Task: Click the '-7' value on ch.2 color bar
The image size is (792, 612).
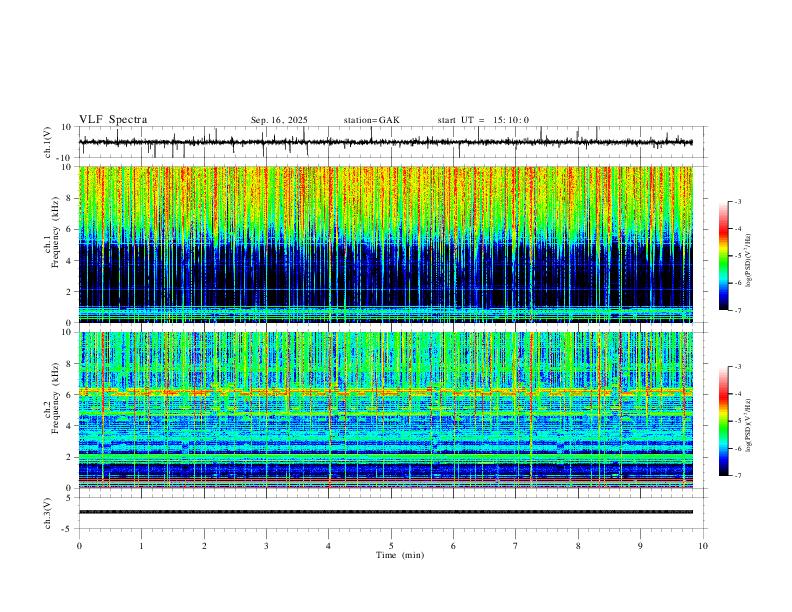Action: pos(737,475)
